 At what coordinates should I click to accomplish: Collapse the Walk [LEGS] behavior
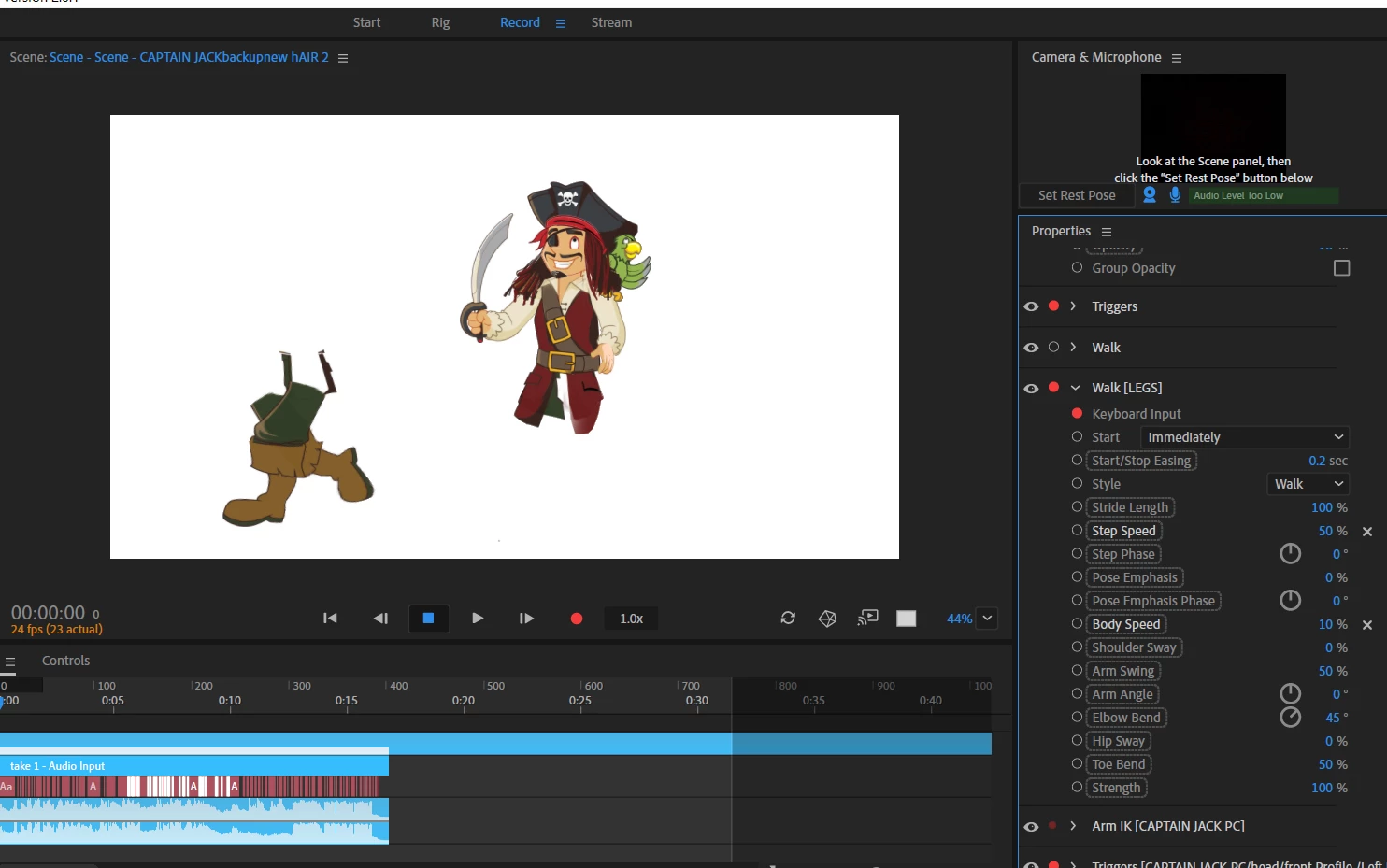coord(1075,388)
